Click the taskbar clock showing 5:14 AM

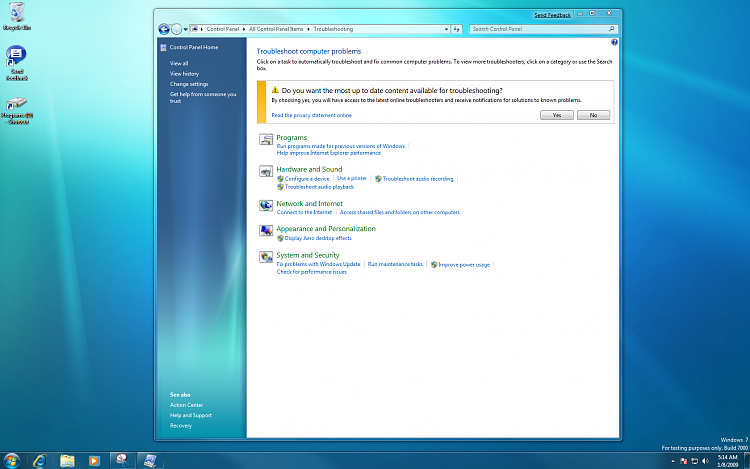click(x=728, y=461)
